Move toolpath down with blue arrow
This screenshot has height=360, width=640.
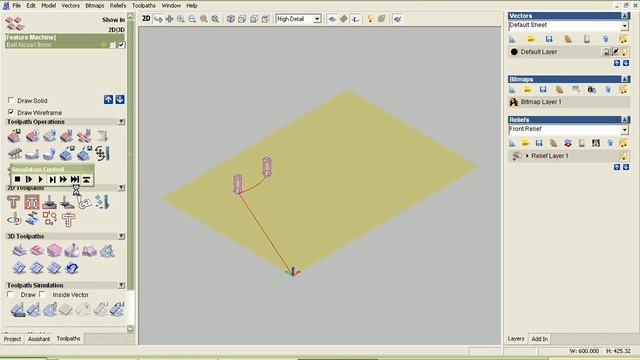click(x=120, y=100)
